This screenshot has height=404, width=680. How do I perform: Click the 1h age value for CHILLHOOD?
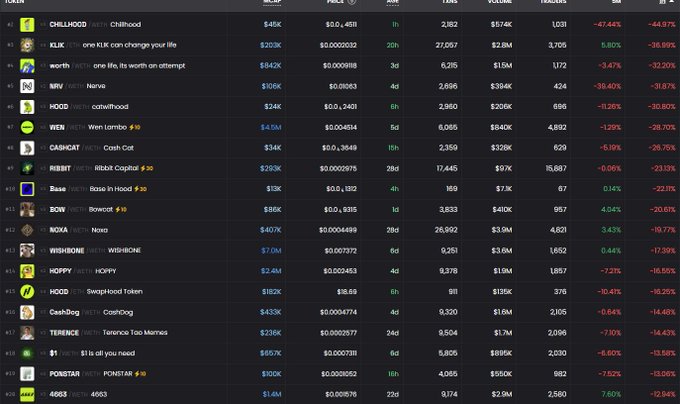[395, 25]
